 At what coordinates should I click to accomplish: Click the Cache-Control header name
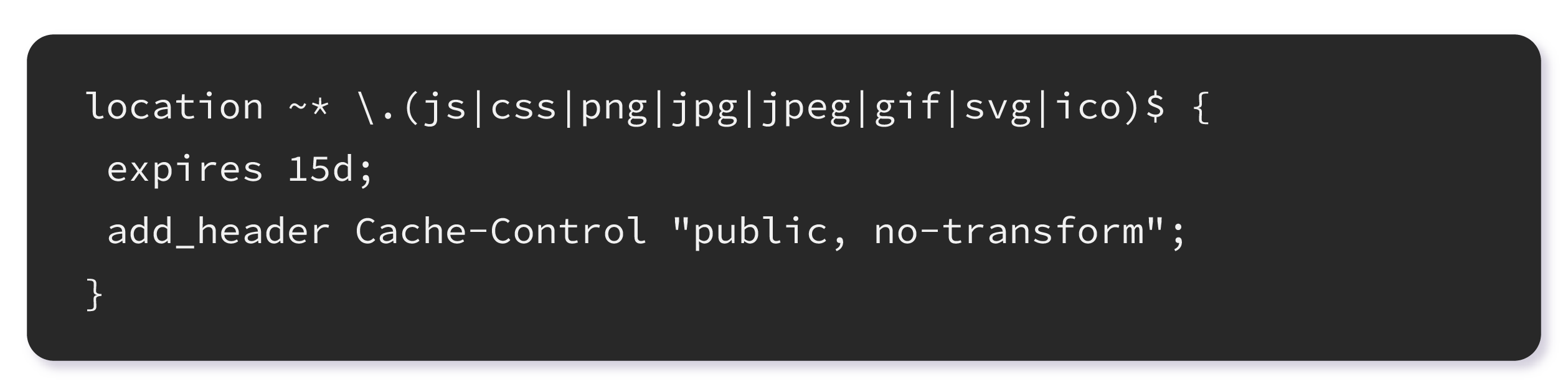(501, 230)
